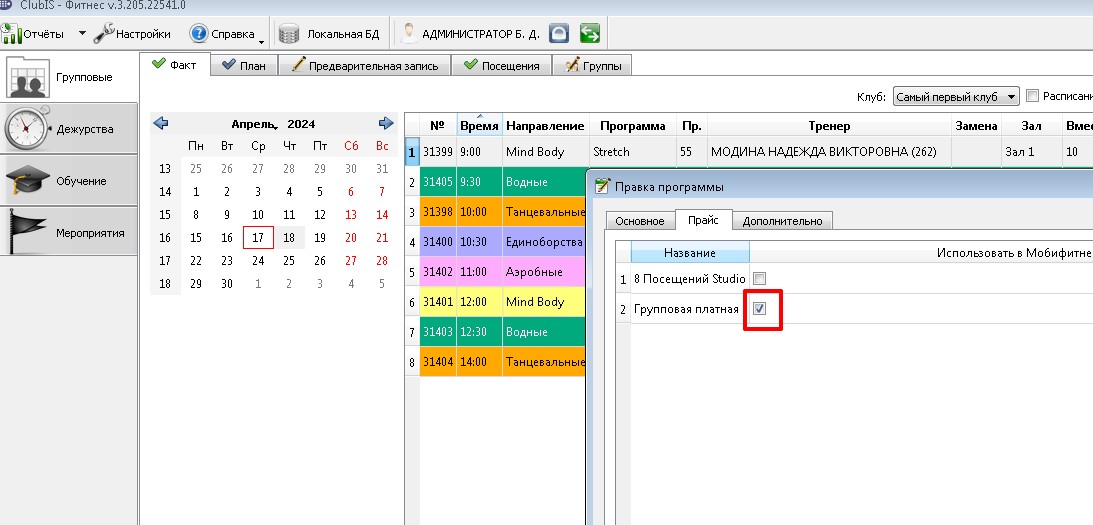Sort by the Тренер column header
Image resolution: width=1093 pixels, height=525 pixels.
(829, 126)
